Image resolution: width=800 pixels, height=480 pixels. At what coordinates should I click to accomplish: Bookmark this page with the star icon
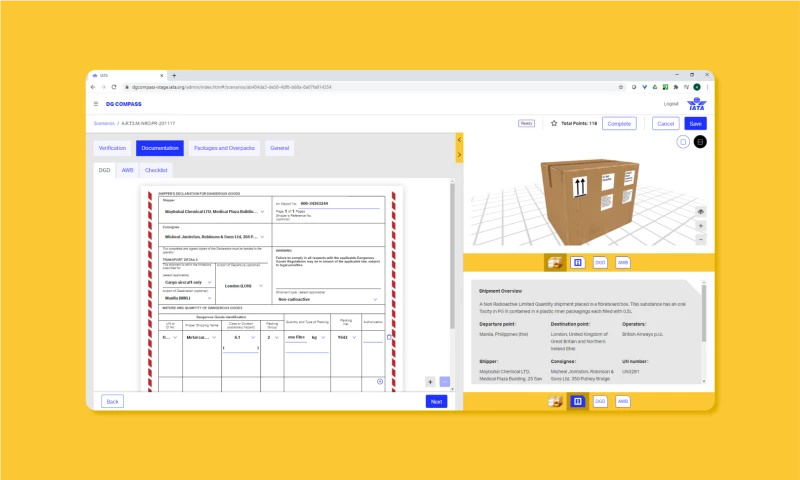[621, 87]
